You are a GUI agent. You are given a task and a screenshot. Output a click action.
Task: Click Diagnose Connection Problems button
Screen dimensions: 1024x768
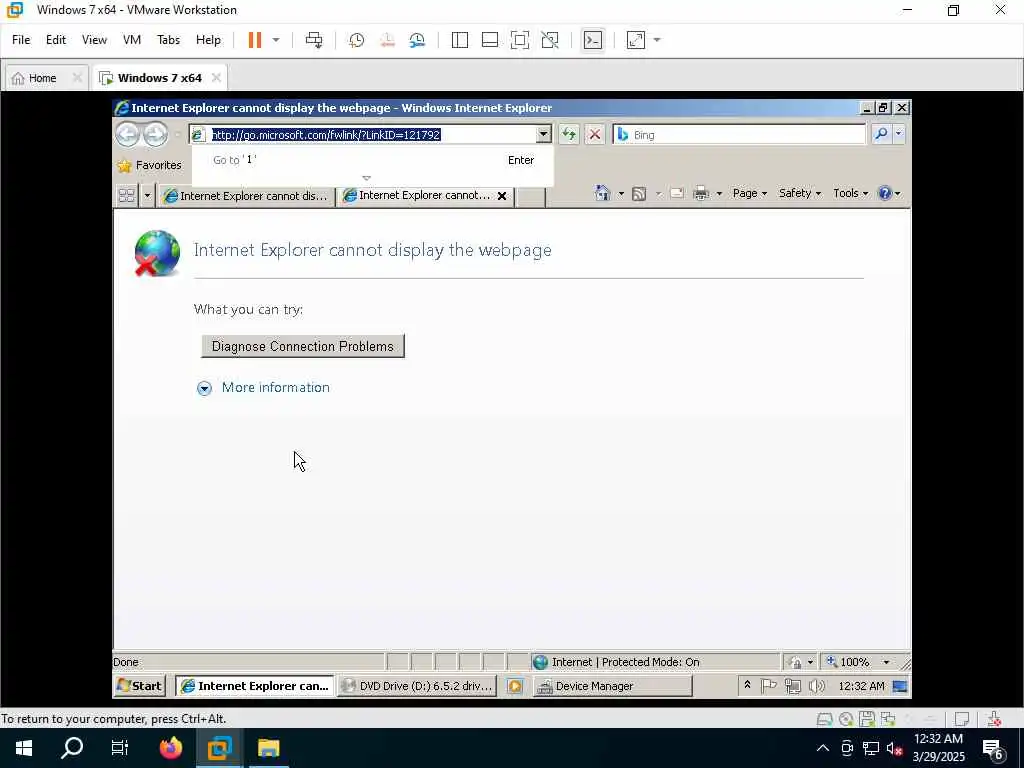click(303, 346)
